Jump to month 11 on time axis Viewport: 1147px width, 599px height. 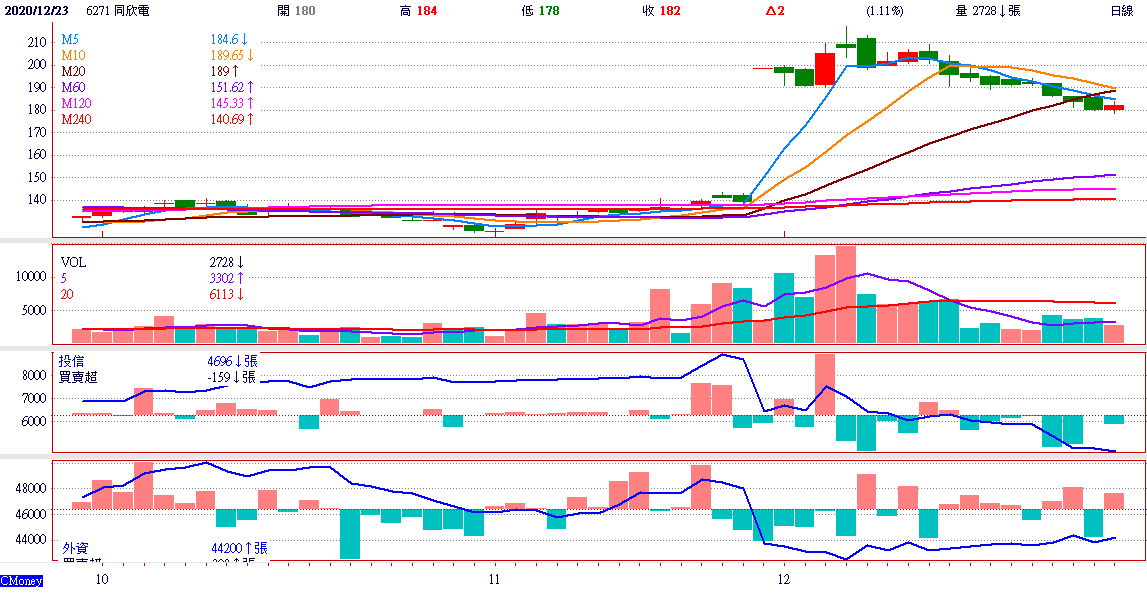pyautogui.click(x=494, y=580)
